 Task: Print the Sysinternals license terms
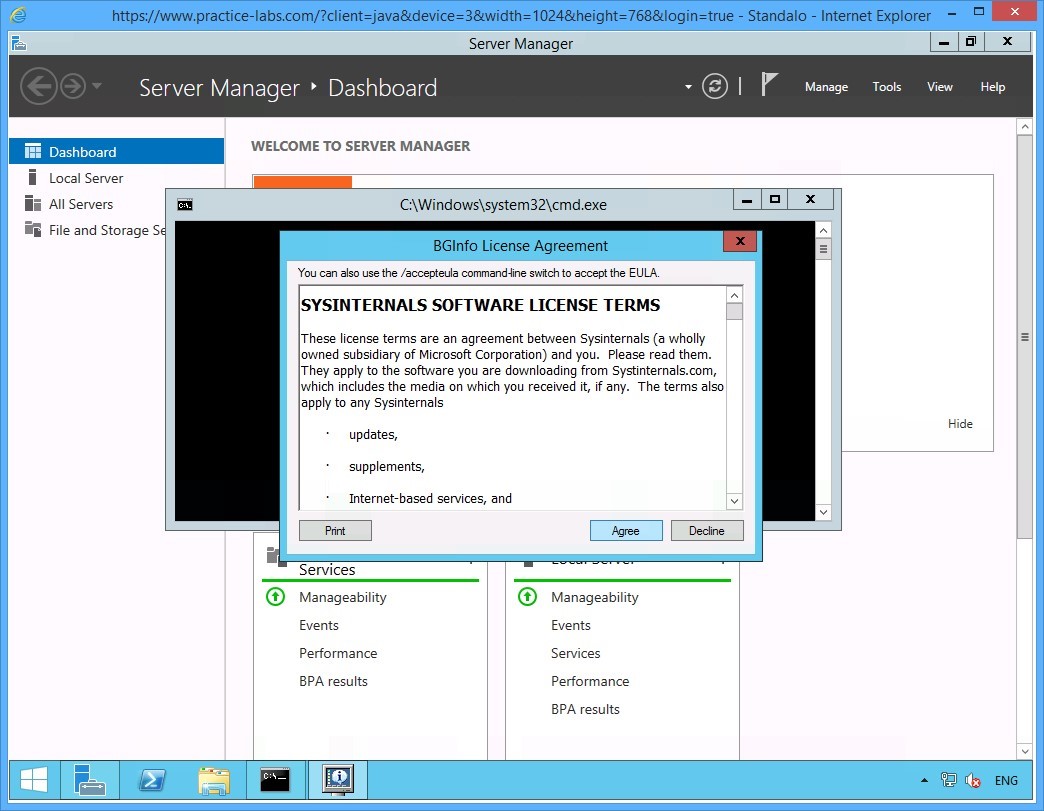[x=335, y=531]
